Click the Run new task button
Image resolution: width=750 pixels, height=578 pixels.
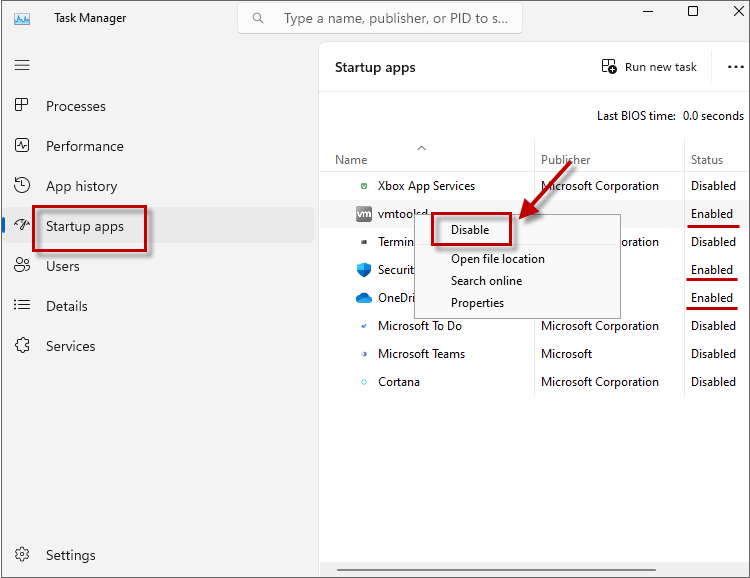(x=649, y=67)
